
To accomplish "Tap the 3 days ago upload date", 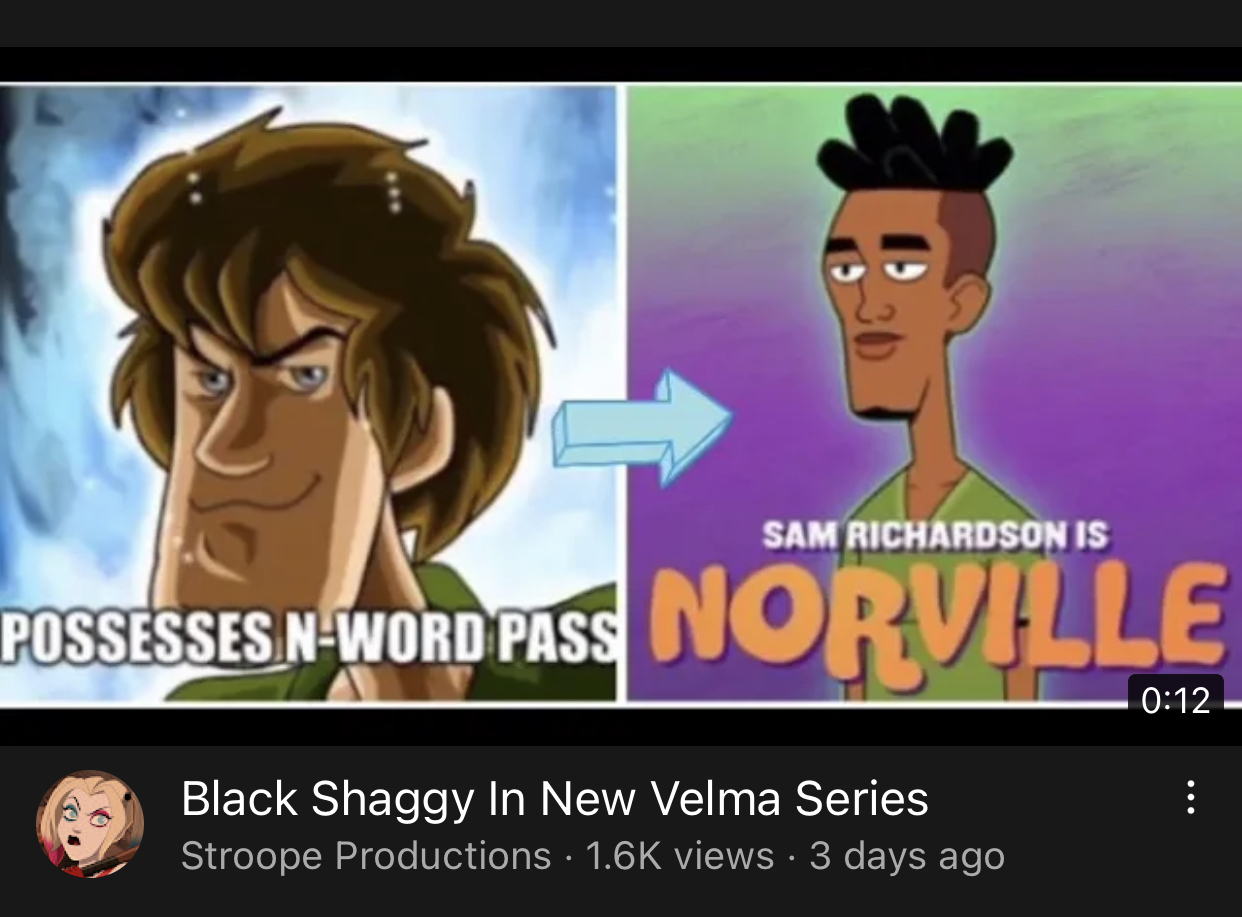I will [907, 856].
